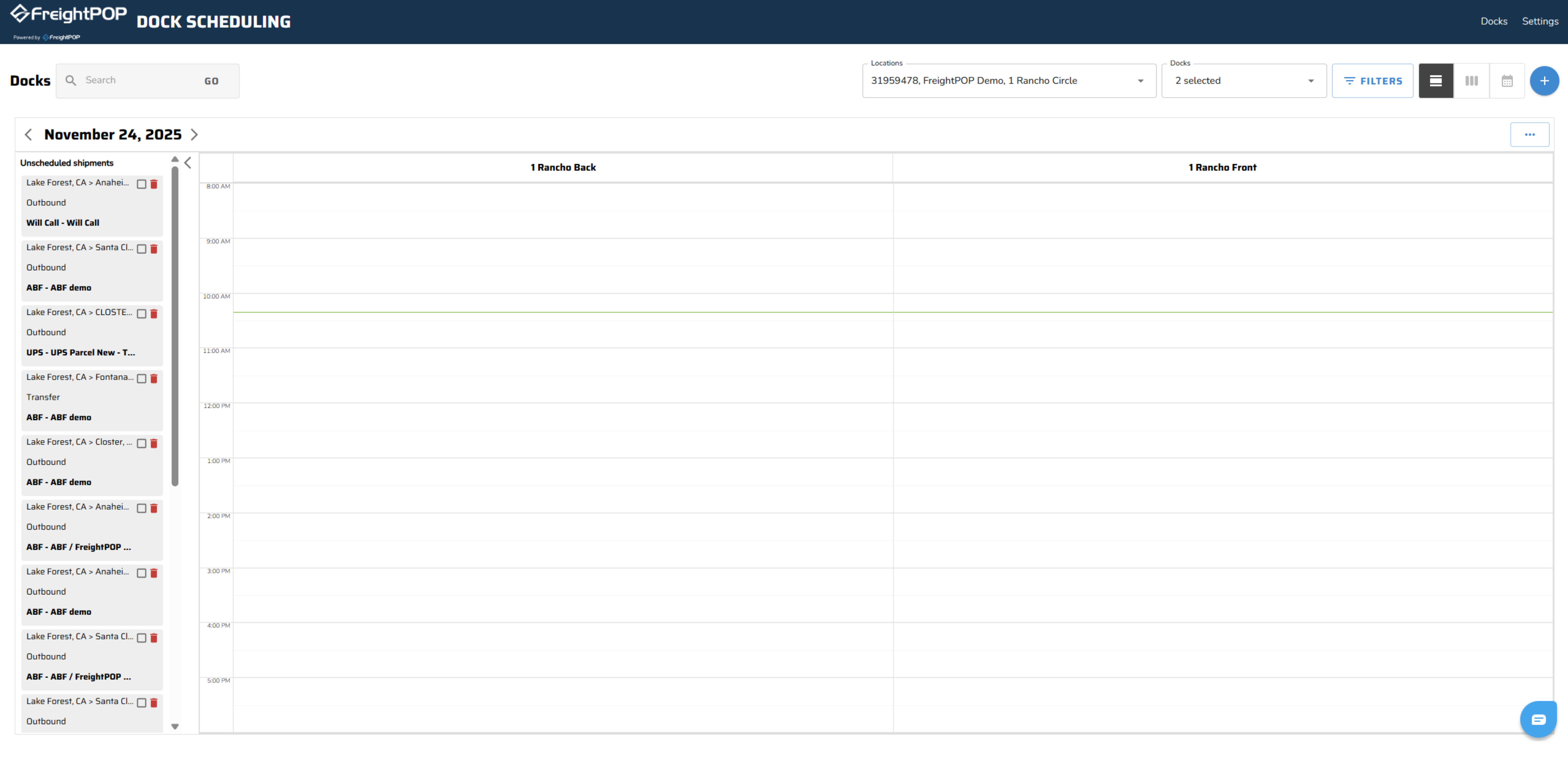This screenshot has height=784, width=1568.
Task: Delete the Santa Cl... ABF demo shipment
Action: coord(154,249)
